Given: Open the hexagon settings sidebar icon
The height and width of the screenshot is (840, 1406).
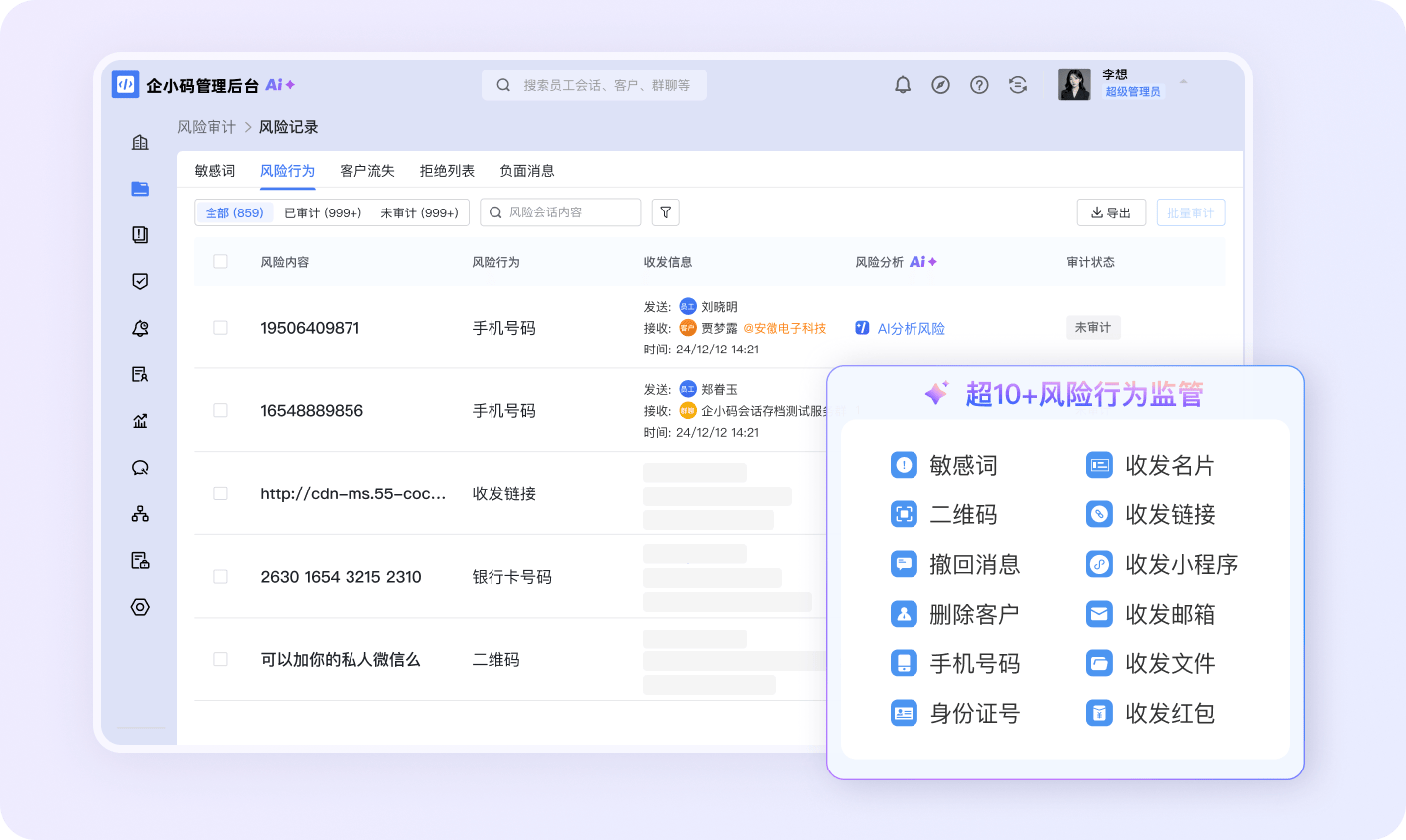Looking at the screenshot, I should 140,607.
